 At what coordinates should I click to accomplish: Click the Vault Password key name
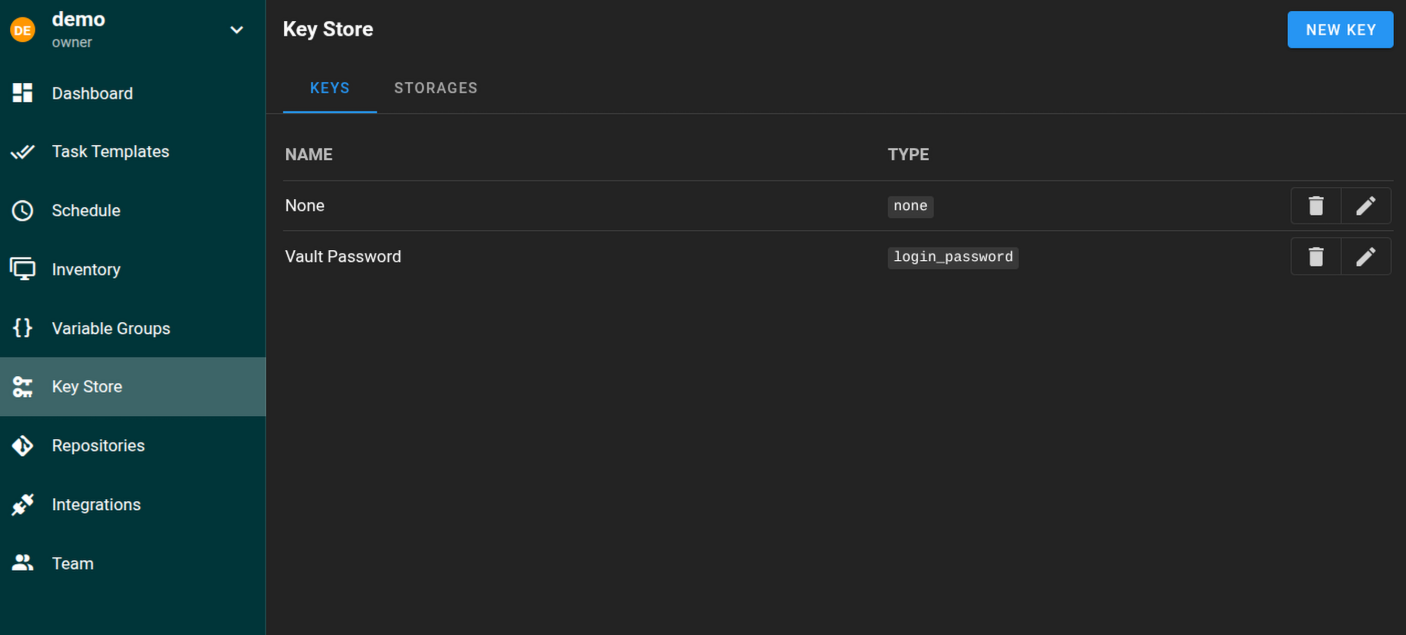coord(343,257)
